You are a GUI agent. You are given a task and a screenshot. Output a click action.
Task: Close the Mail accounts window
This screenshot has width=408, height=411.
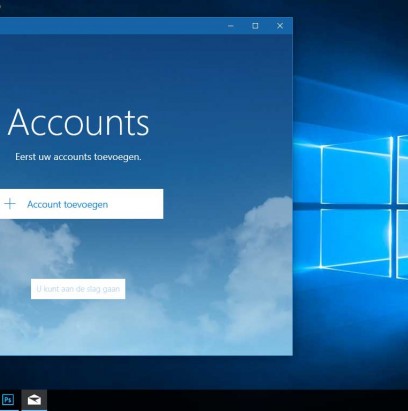(280, 26)
